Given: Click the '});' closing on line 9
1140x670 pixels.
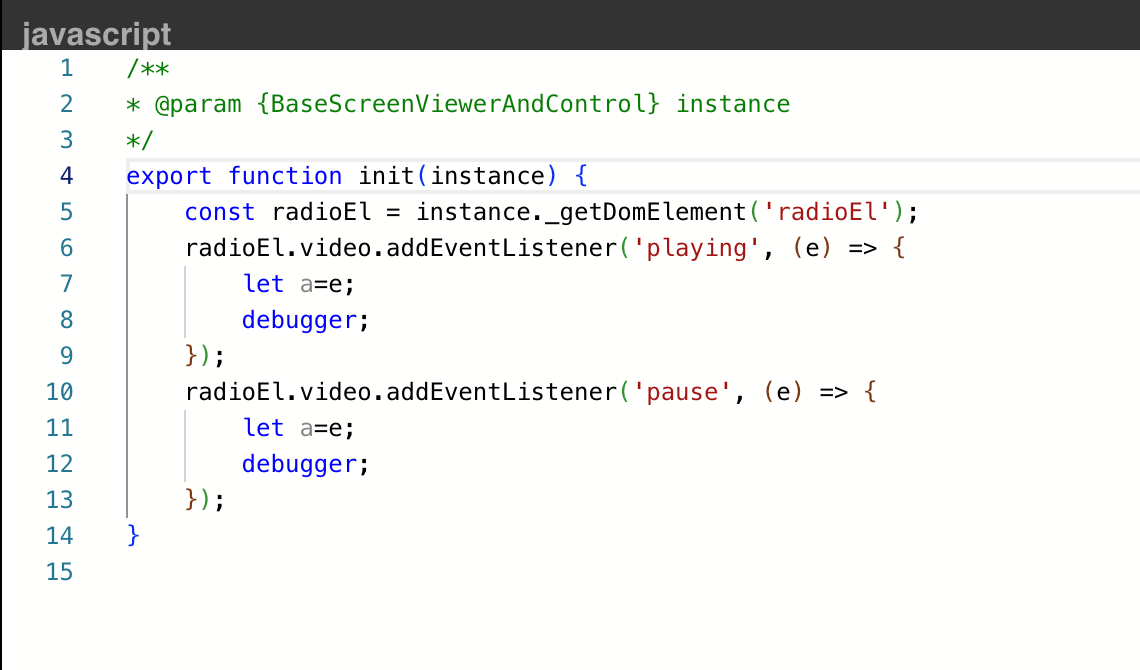Looking at the screenshot, I should click(204, 355).
